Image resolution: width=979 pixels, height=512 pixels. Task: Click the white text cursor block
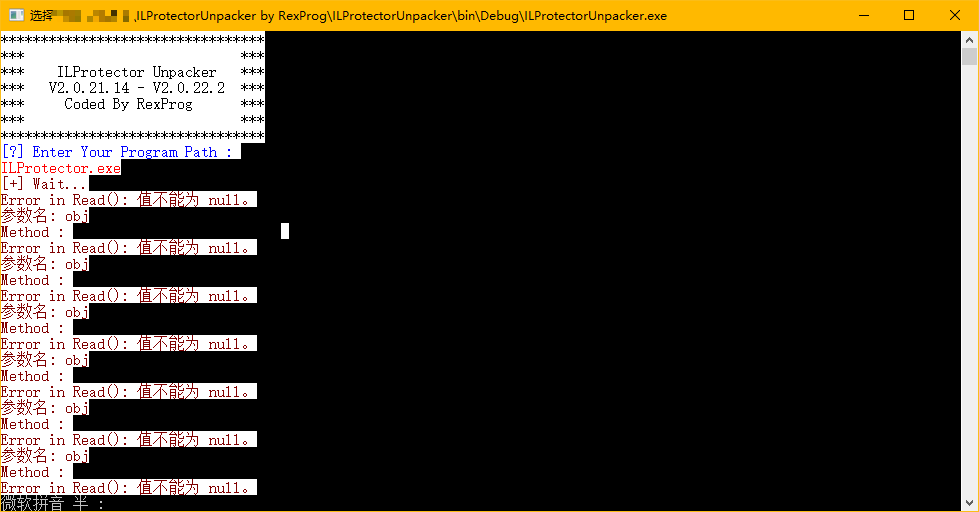point(285,231)
